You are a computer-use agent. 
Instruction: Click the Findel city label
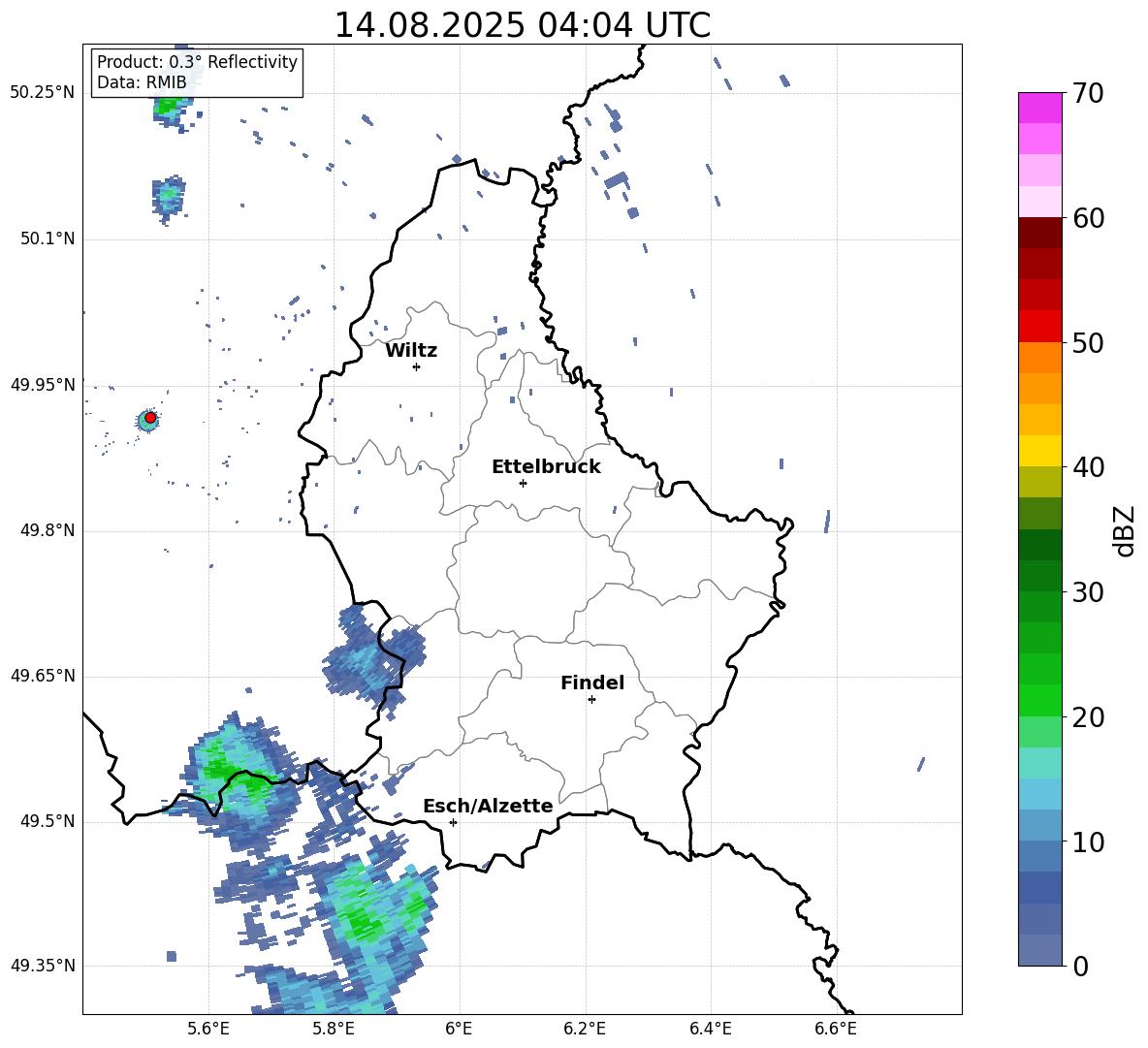[x=592, y=683]
